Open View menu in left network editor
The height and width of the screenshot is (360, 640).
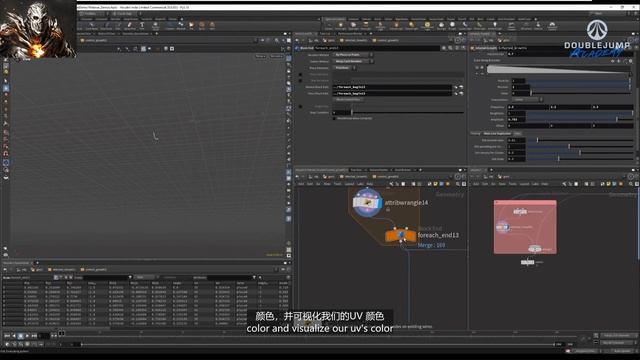pyautogui.click(x=327, y=184)
